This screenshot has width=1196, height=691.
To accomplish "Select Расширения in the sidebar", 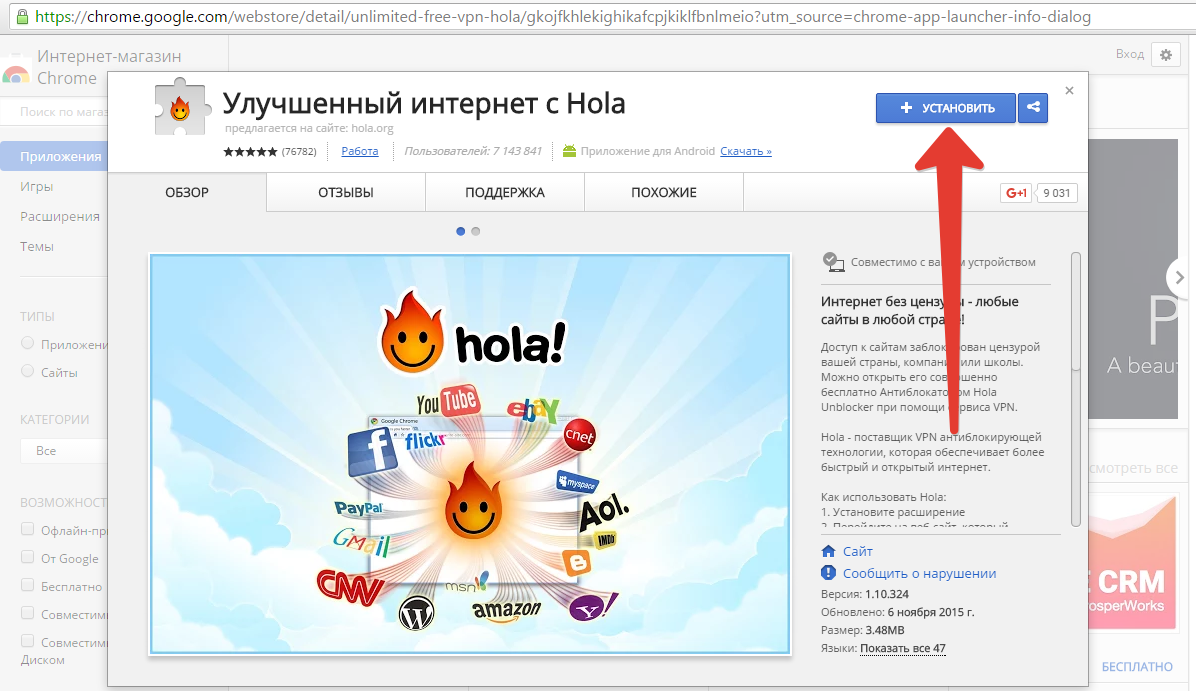I will coord(59,217).
